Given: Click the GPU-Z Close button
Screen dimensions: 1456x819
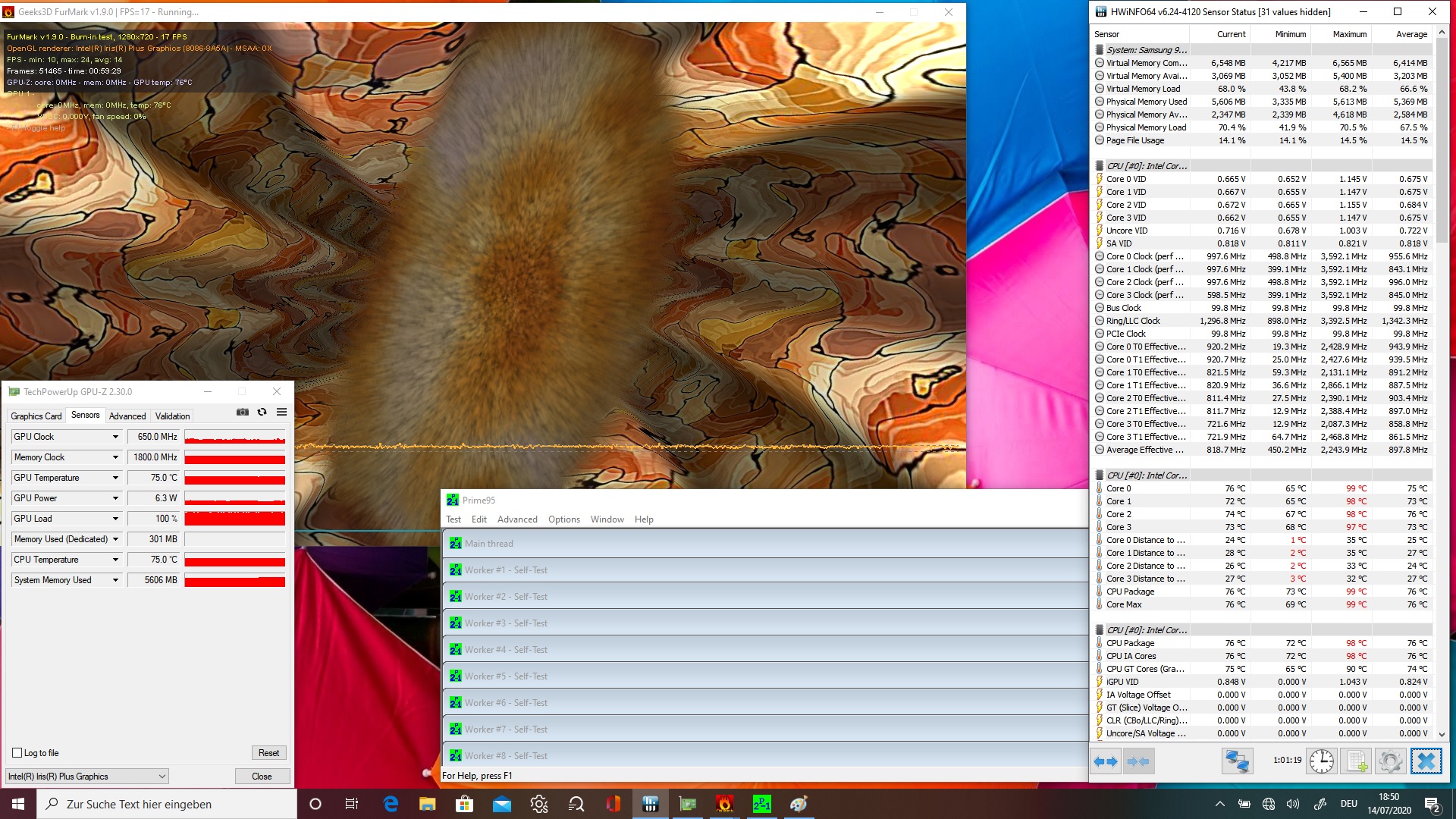Looking at the screenshot, I should click(262, 777).
